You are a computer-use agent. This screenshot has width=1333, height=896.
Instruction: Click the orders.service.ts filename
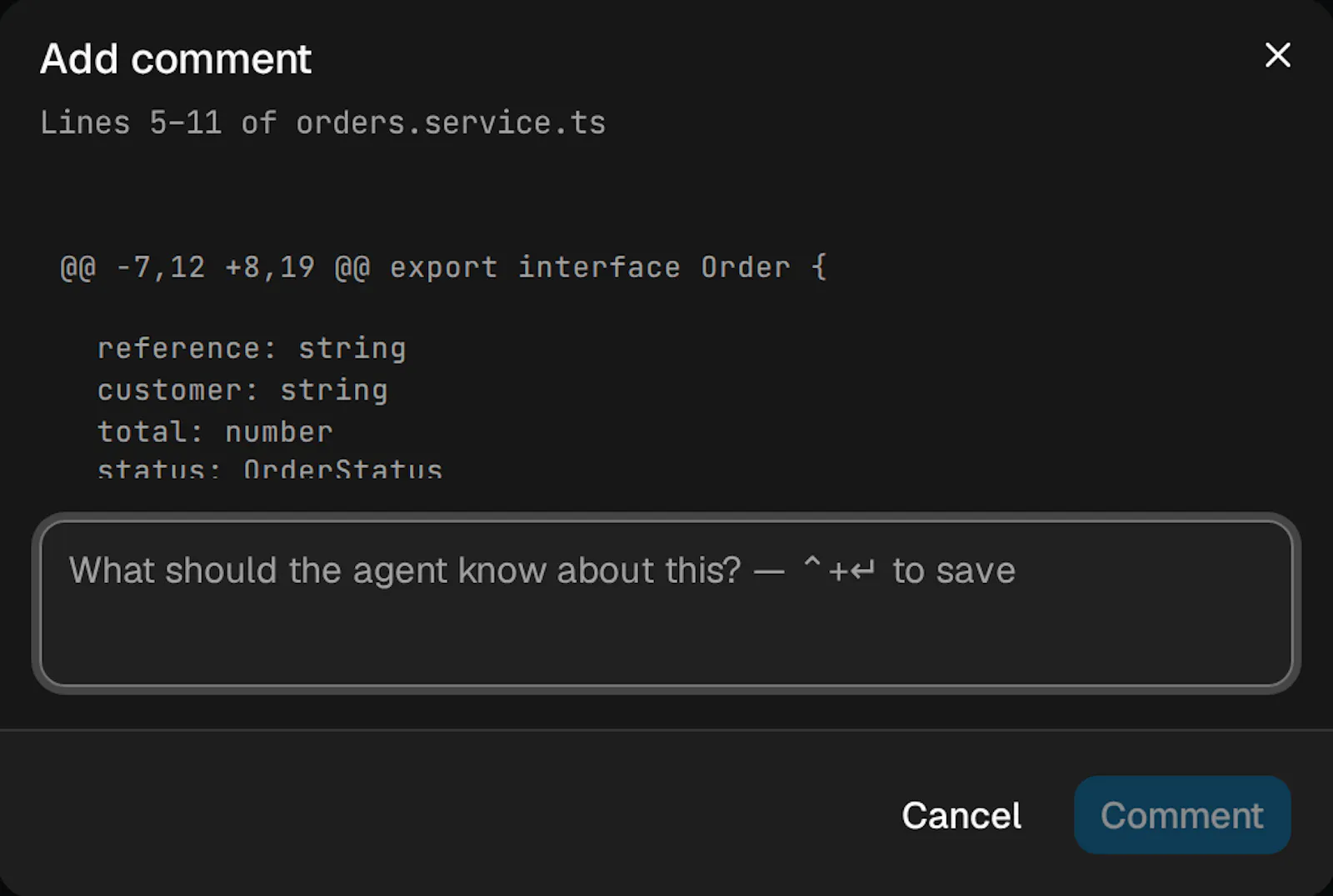451,122
